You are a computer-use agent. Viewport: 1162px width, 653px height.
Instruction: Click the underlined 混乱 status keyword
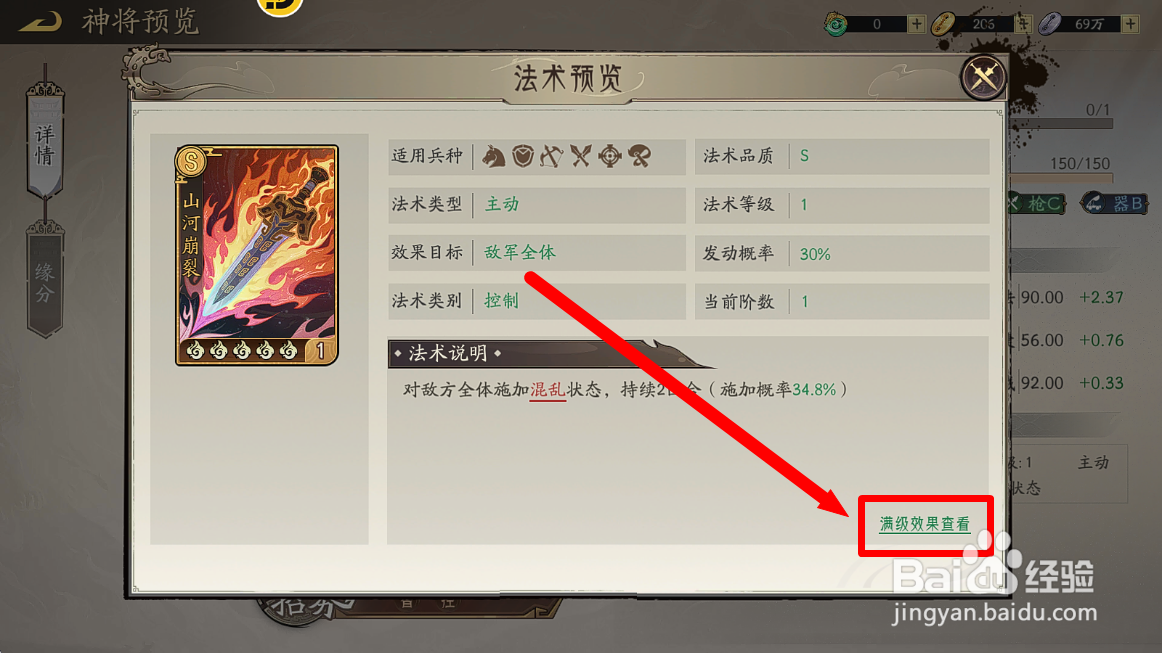548,390
